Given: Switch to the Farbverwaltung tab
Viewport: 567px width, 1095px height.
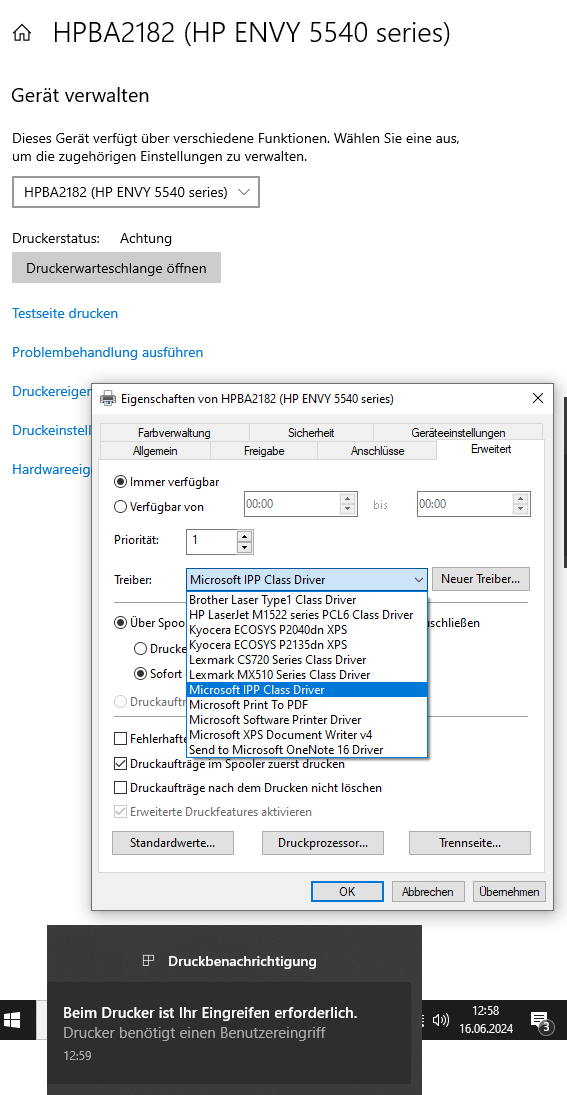Looking at the screenshot, I should pos(174,433).
